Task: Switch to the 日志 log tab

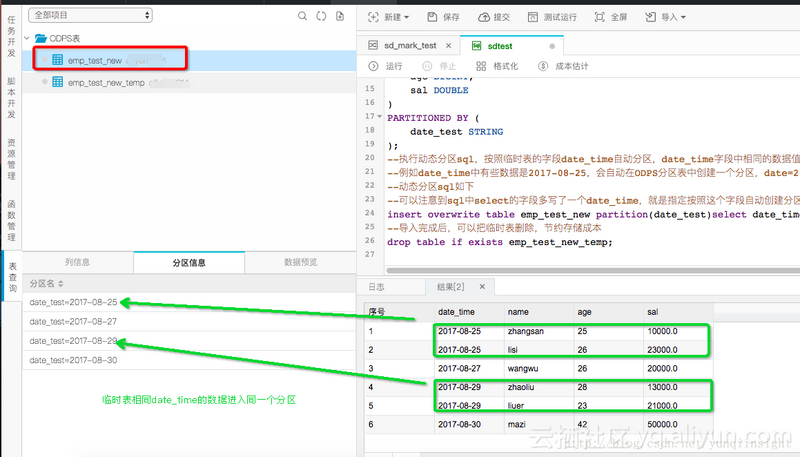Action: (377, 287)
